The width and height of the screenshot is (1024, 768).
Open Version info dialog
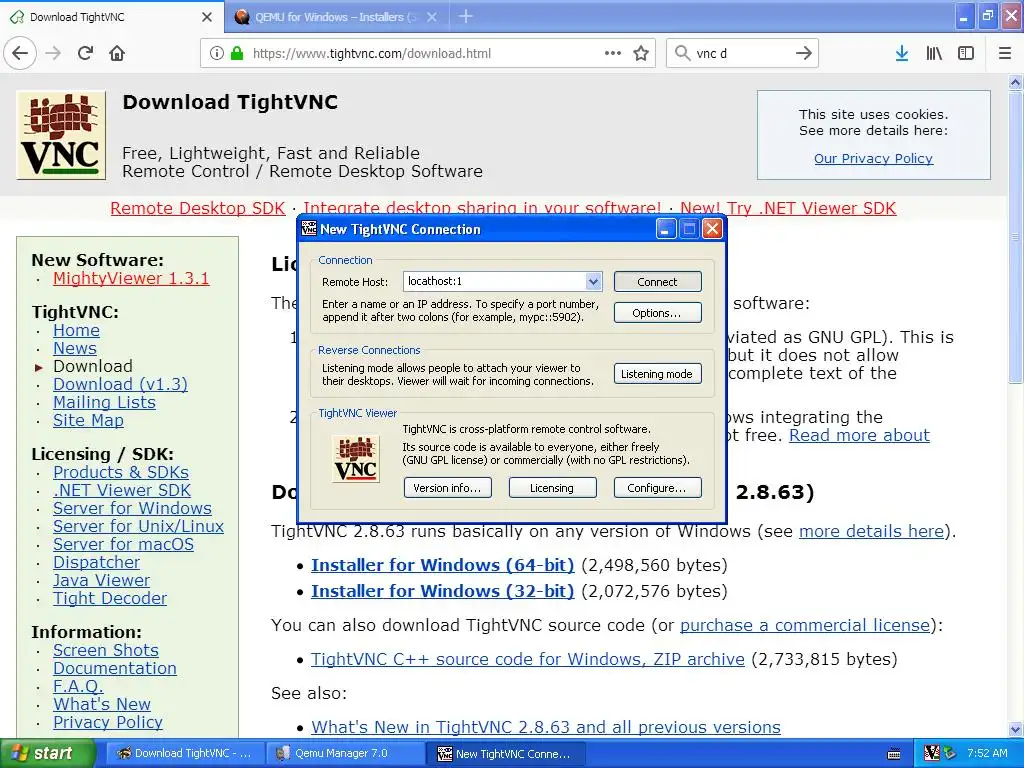pyautogui.click(x=448, y=488)
